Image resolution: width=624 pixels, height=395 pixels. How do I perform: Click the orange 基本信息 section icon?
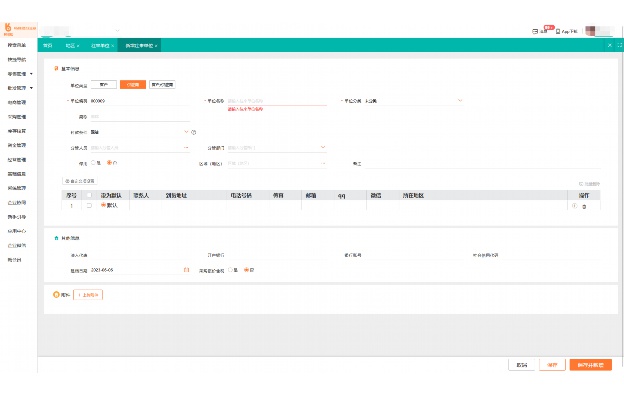[x=56, y=68]
